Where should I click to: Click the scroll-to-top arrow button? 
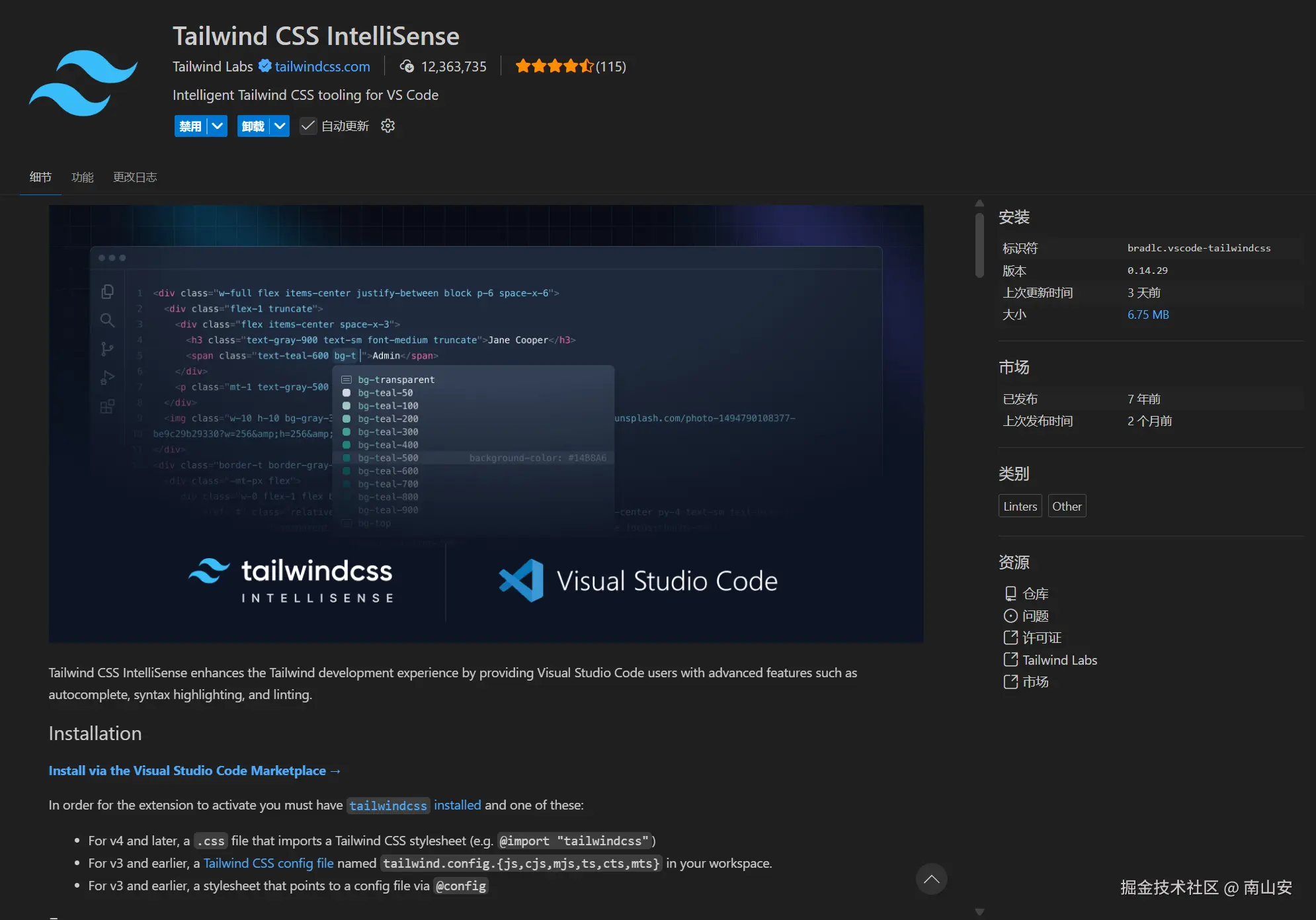[931, 879]
